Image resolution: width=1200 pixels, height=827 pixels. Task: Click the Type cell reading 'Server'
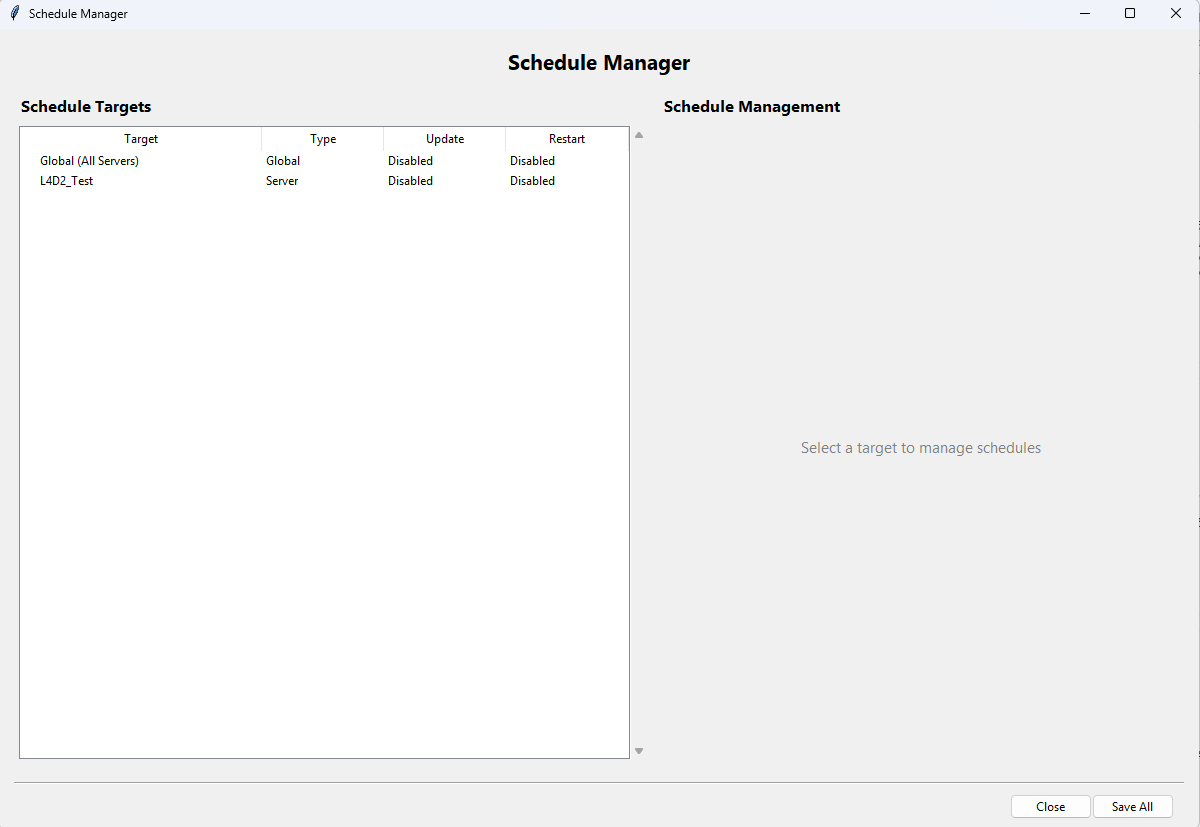tap(282, 181)
